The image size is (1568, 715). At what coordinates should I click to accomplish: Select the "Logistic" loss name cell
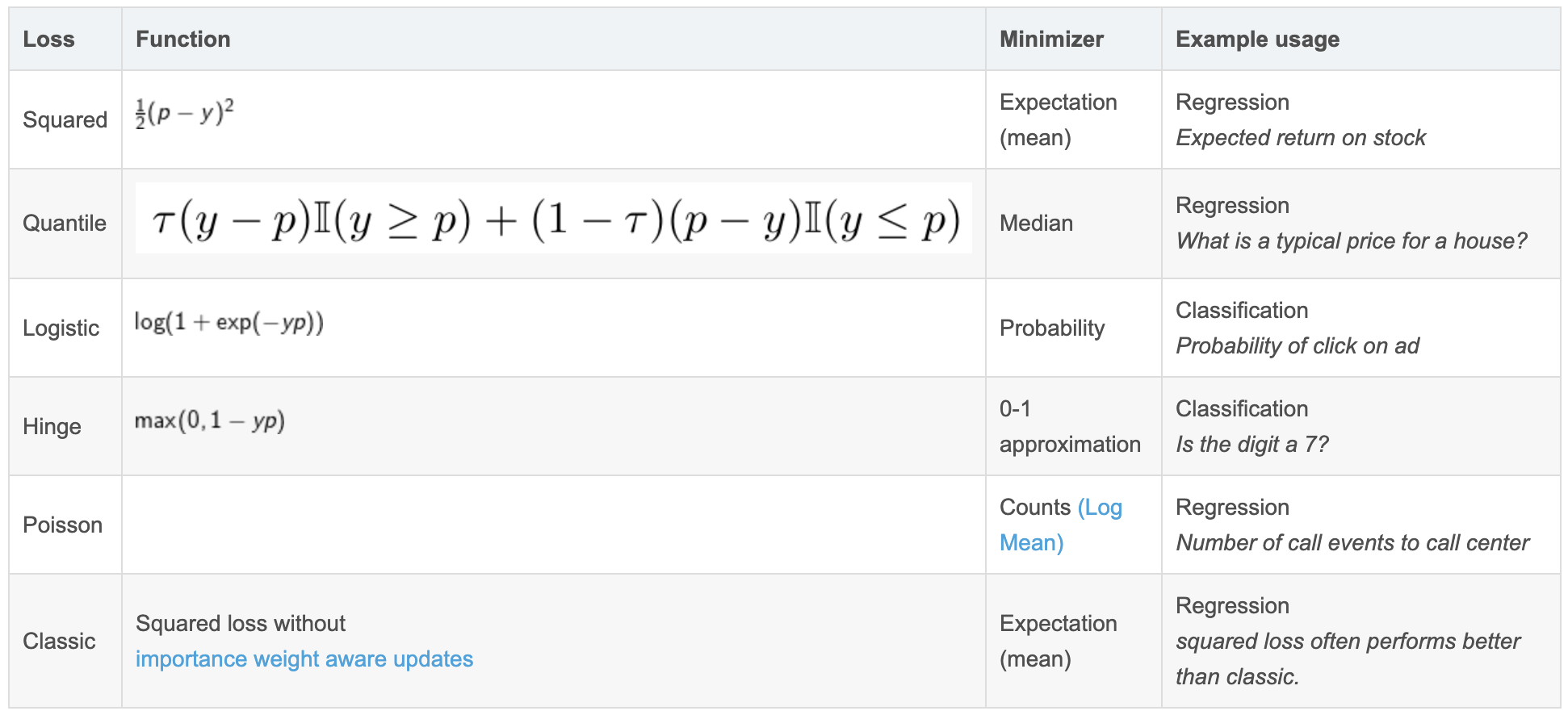(61, 328)
